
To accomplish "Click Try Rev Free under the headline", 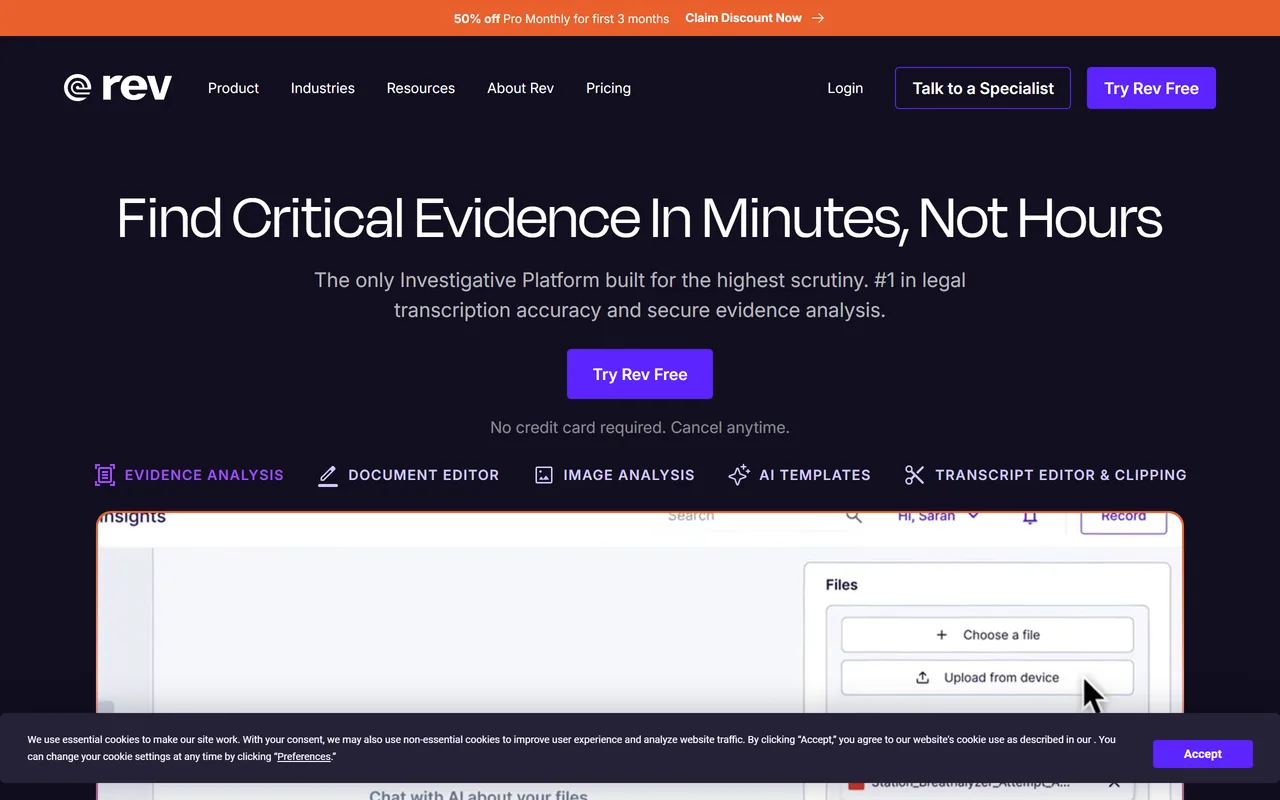I will click(x=640, y=374).
